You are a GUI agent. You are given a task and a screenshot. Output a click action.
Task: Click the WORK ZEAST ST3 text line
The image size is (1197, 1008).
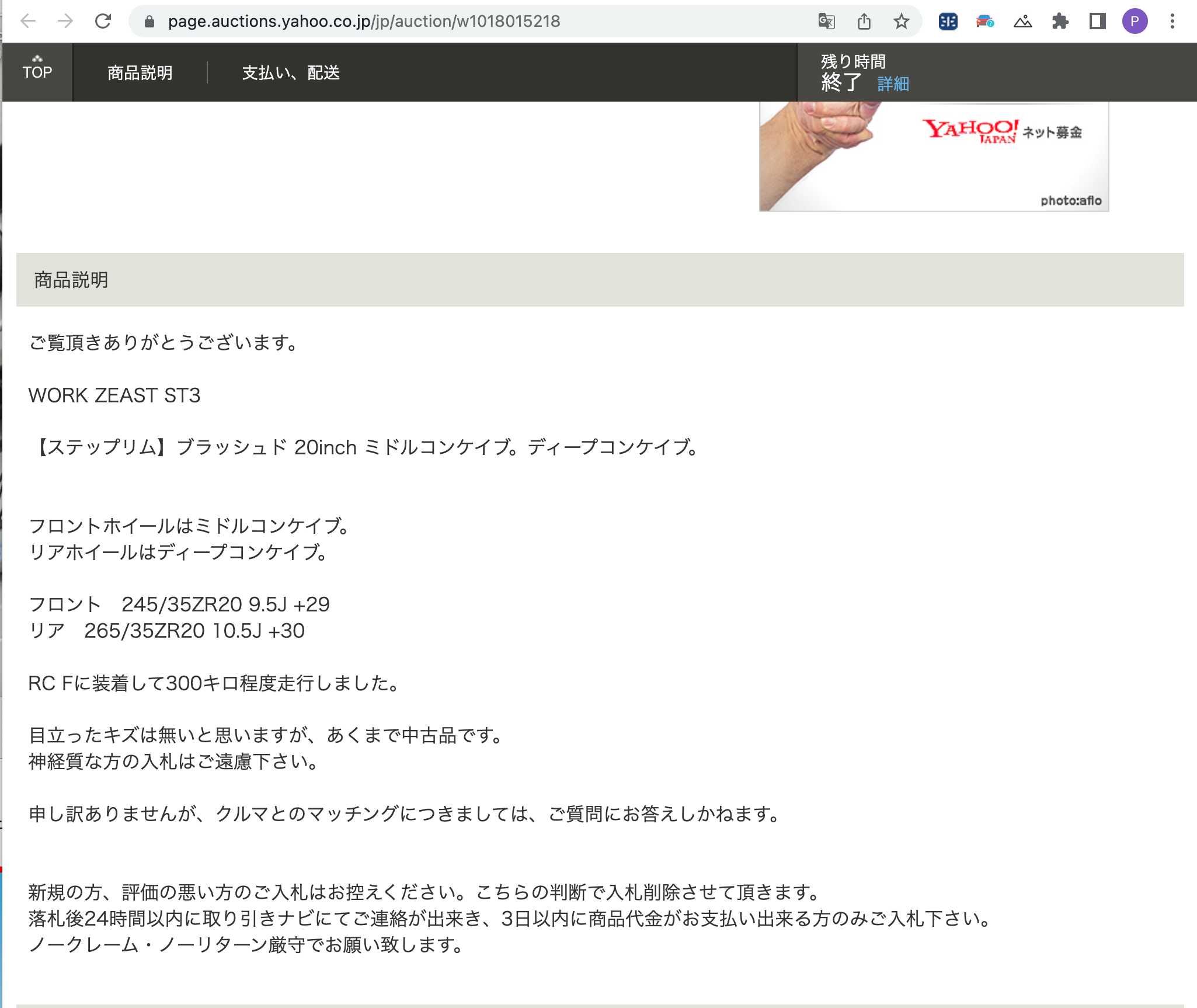pyautogui.click(x=114, y=395)
